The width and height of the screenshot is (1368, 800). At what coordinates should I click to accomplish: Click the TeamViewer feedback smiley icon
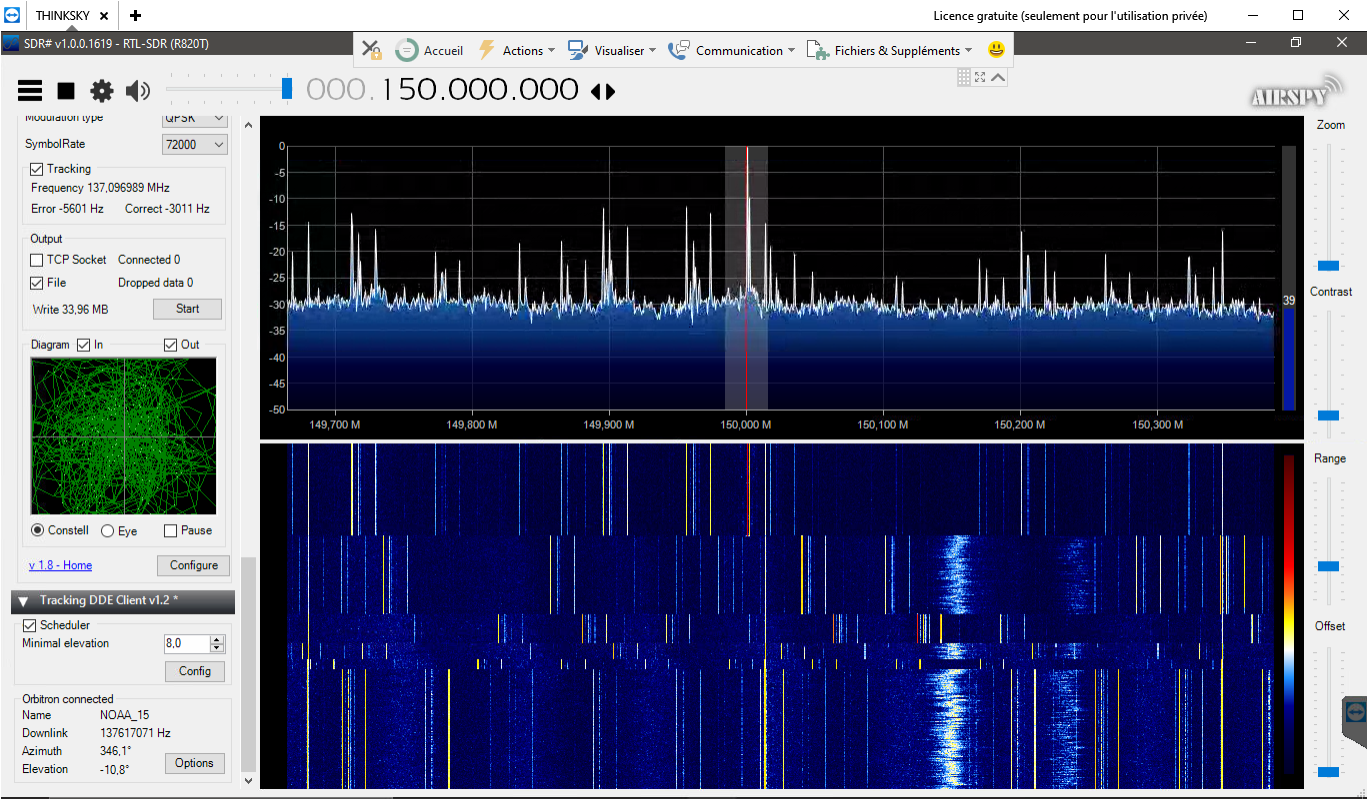point(996,49)
